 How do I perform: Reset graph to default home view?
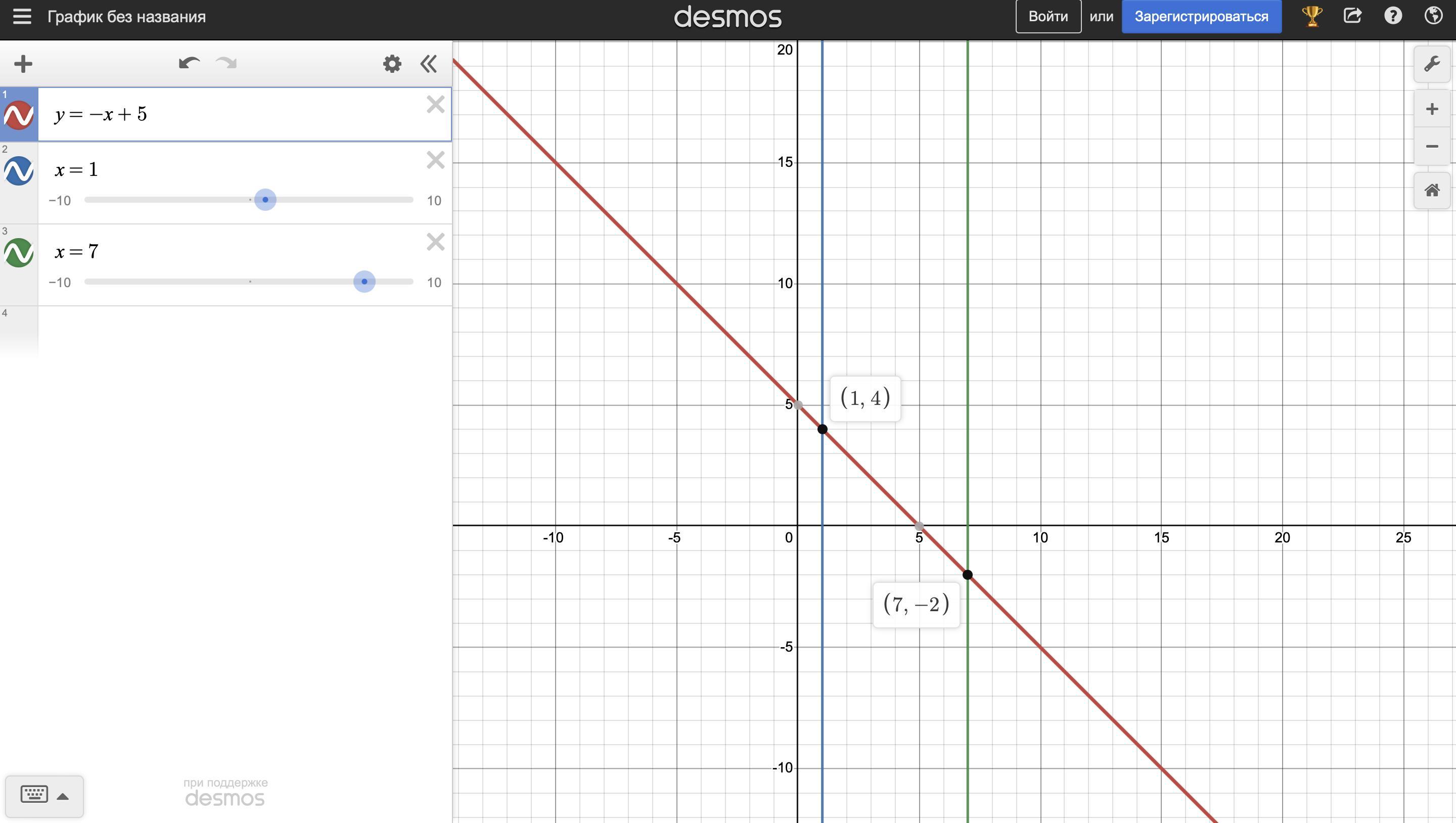pyautogui.click(x=1432, y=191)
